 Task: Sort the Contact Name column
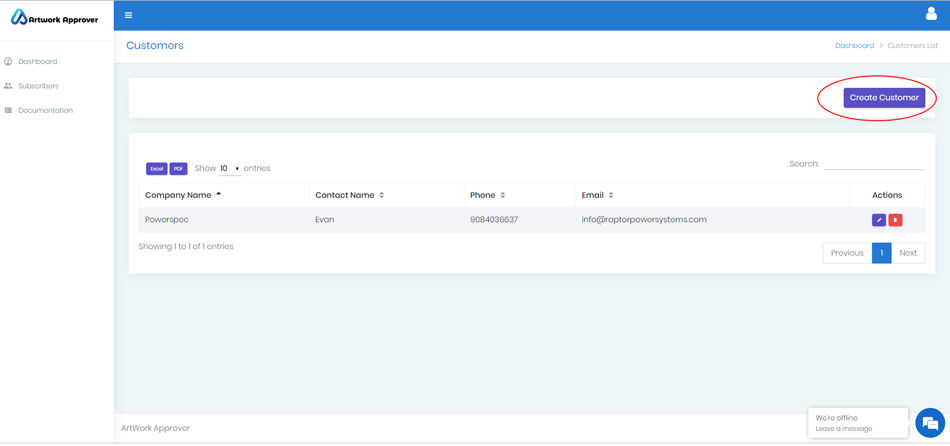tap(382, 195)
